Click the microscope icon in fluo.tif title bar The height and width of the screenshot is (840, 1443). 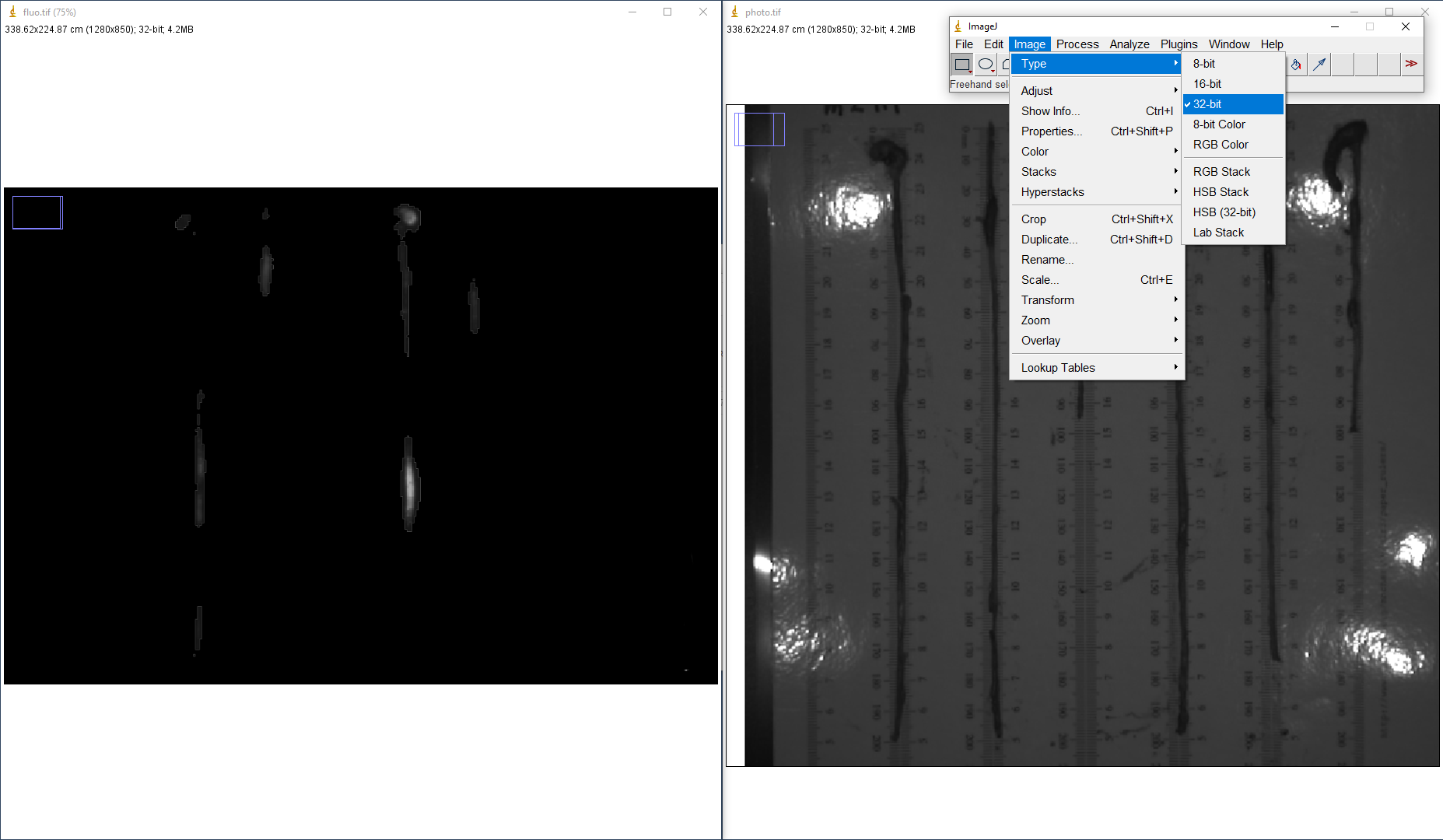tap(12, 12)
